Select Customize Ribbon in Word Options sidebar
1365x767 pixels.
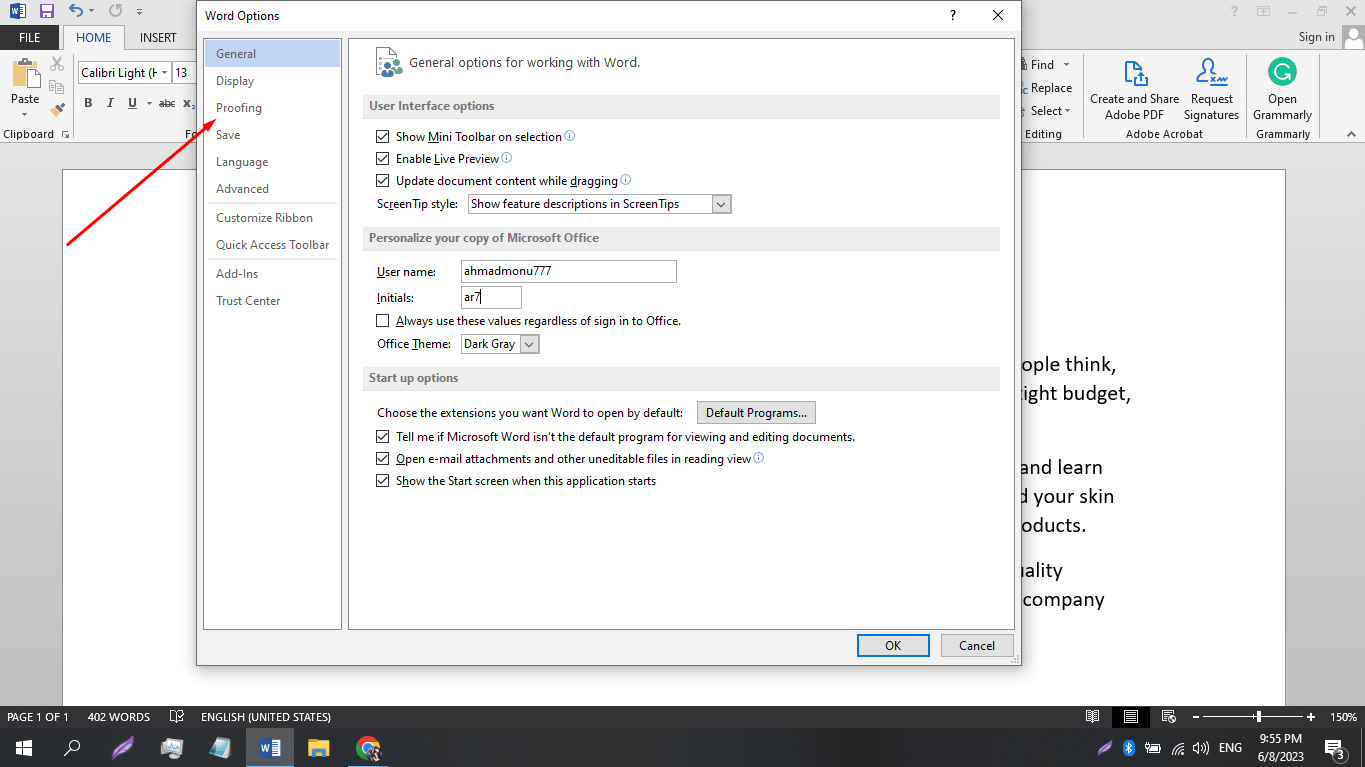pyautogui.click(x=272, y=218)
